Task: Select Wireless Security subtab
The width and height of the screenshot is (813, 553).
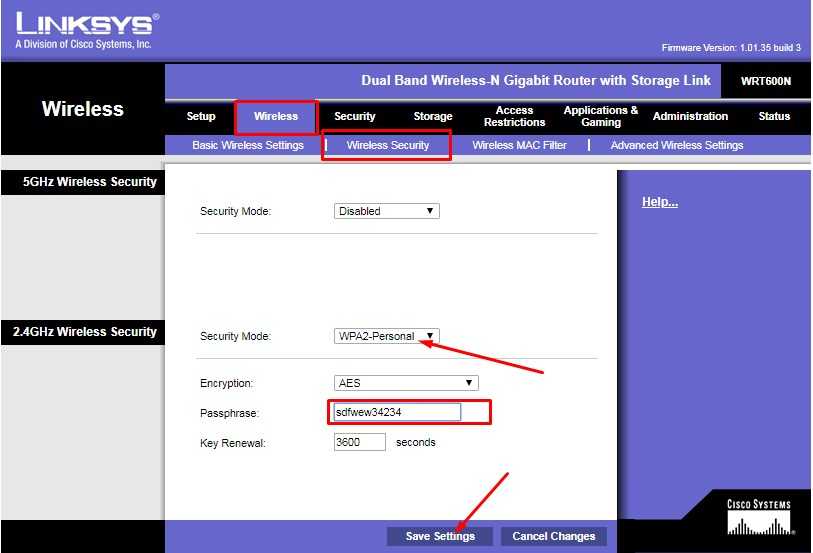Action: point(387,145)
